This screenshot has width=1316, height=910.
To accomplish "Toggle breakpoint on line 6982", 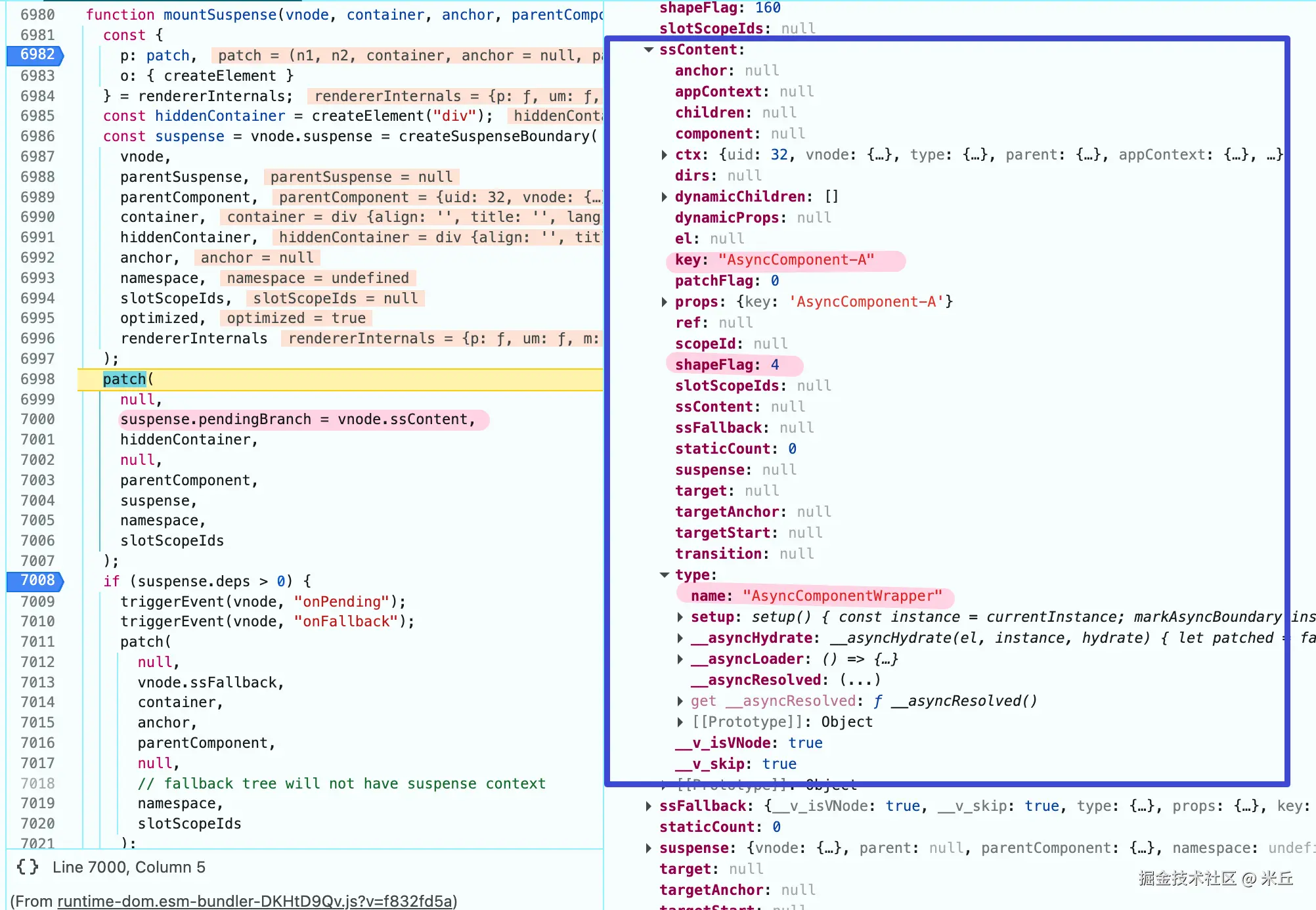I will [x=35, y=55].
